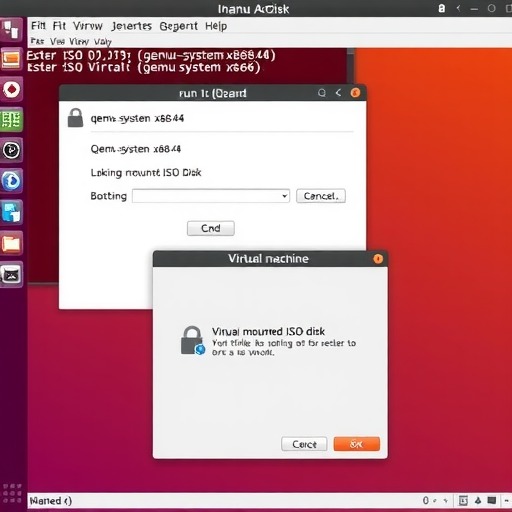Click the Fas item in secondary toolbar
The height and width of the screenshot is (512, 512).
click(37, 41)
